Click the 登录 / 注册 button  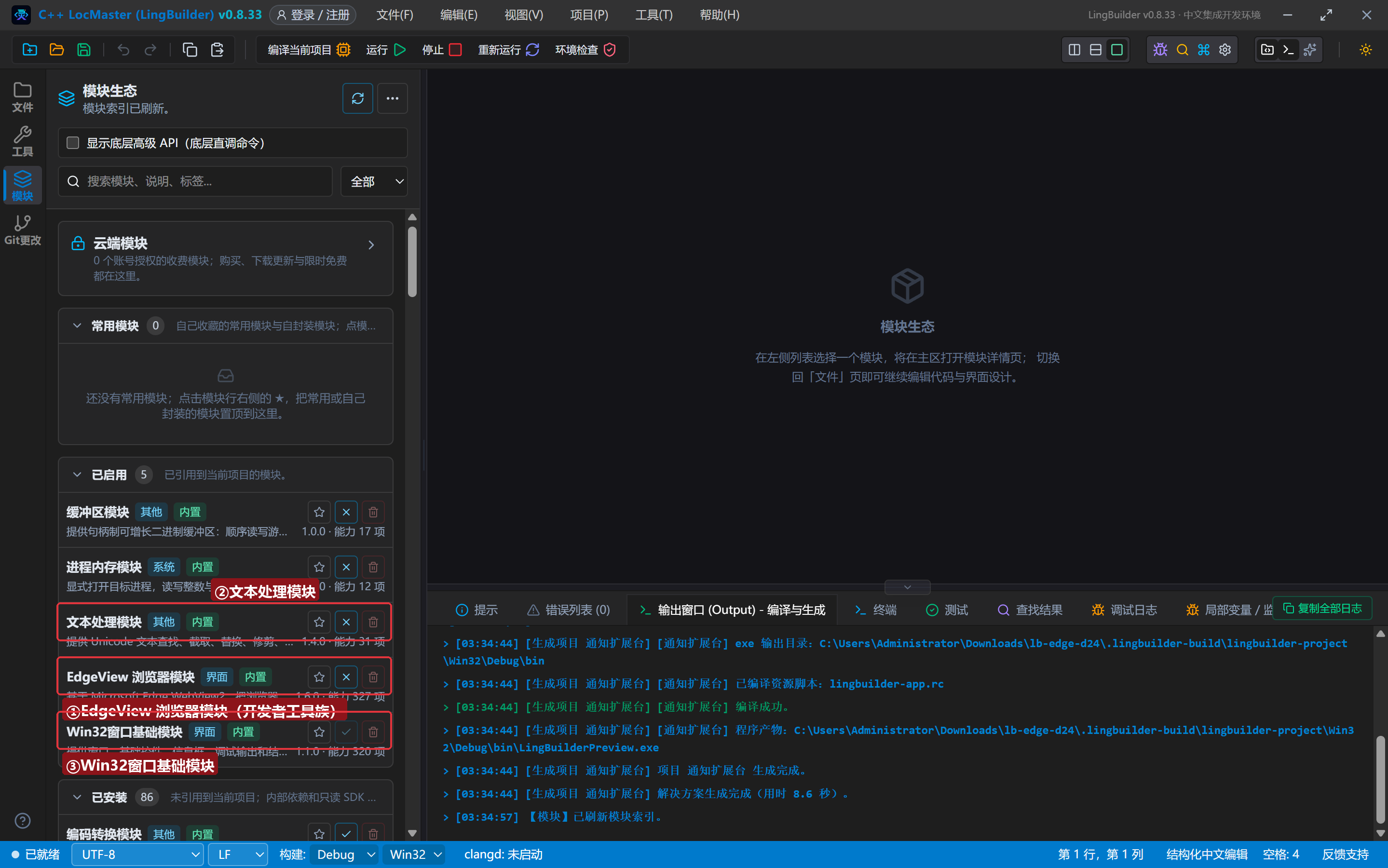tap(313, 15)
